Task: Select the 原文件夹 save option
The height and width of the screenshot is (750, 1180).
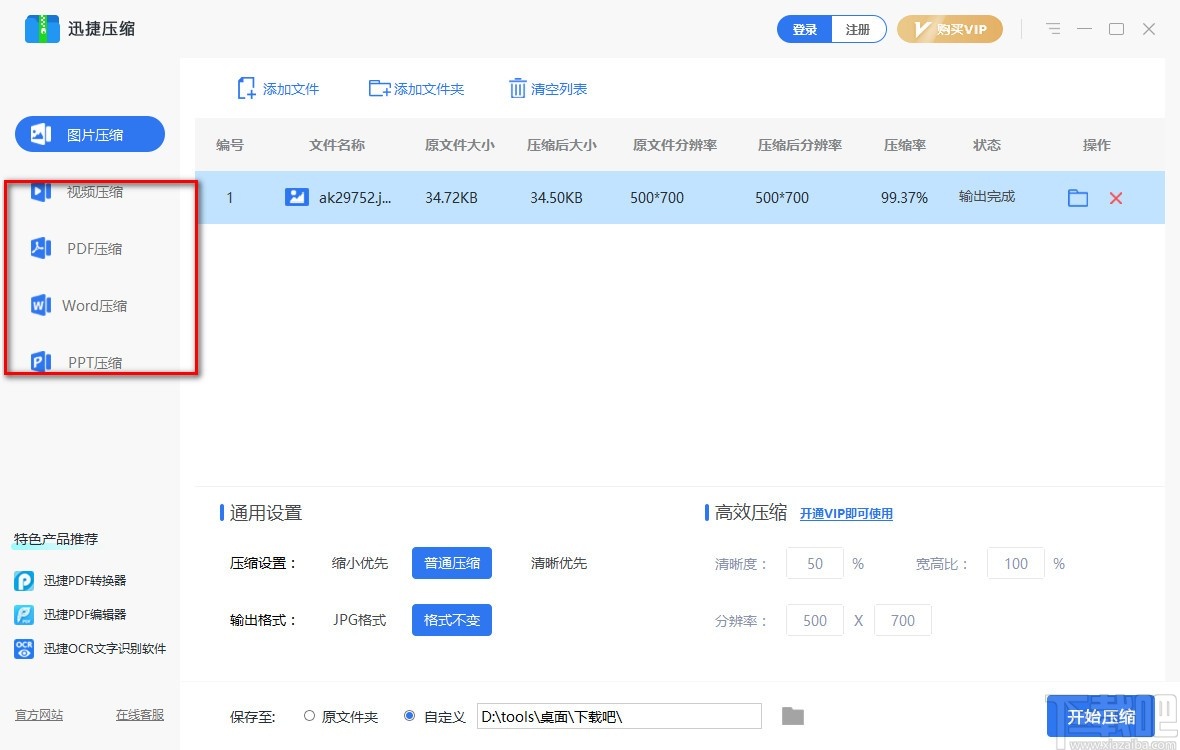Action: (x=310, y=716)
